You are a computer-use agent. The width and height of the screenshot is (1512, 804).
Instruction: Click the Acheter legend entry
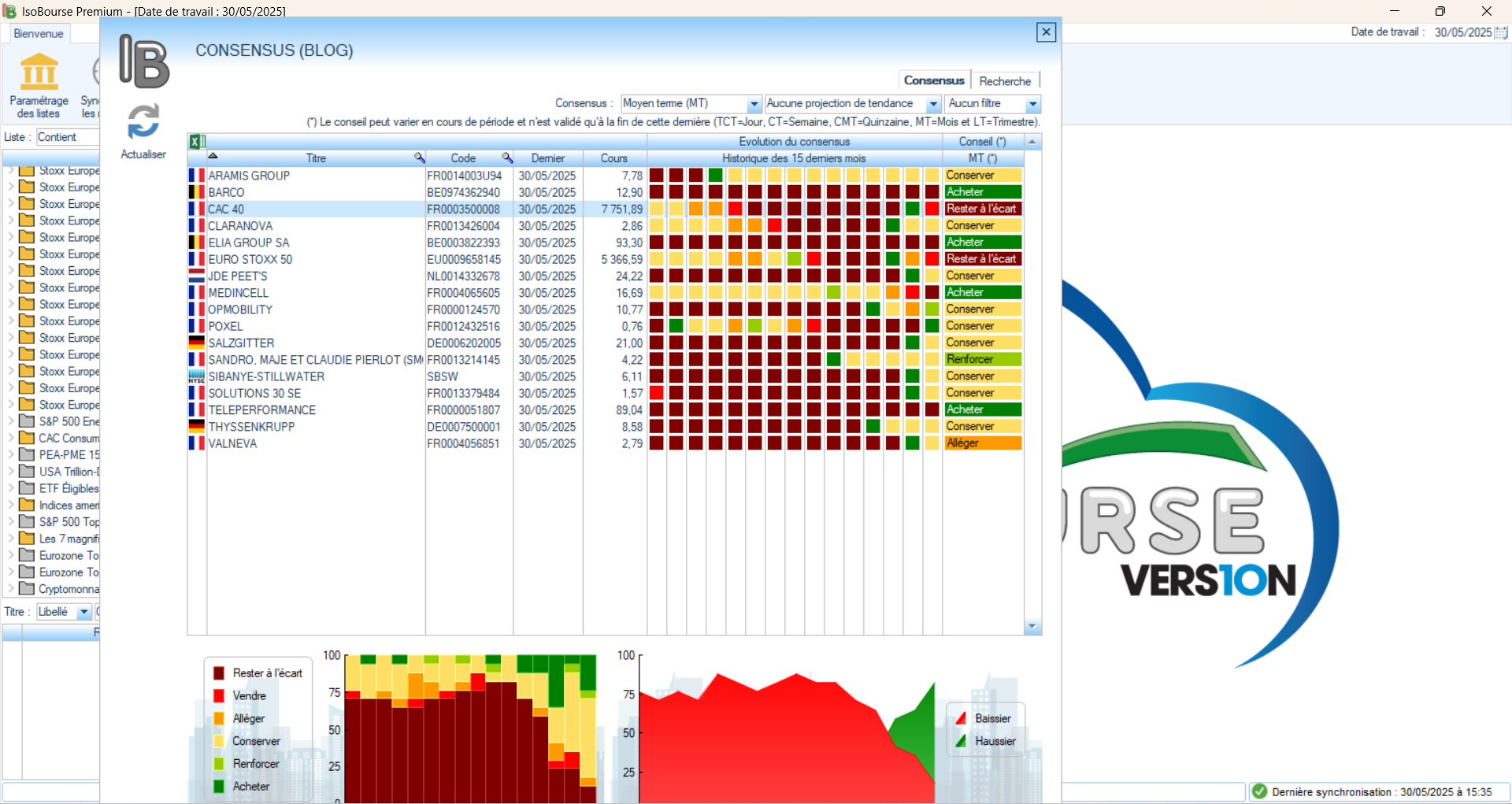(x=242, y=787)
